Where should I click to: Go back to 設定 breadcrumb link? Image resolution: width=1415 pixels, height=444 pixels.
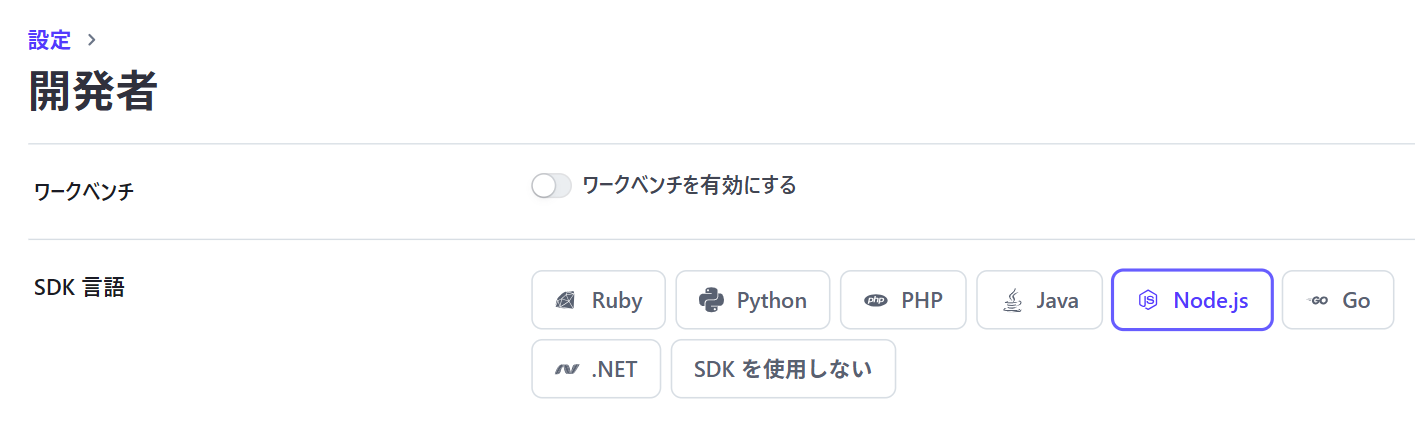coord(50,40)
